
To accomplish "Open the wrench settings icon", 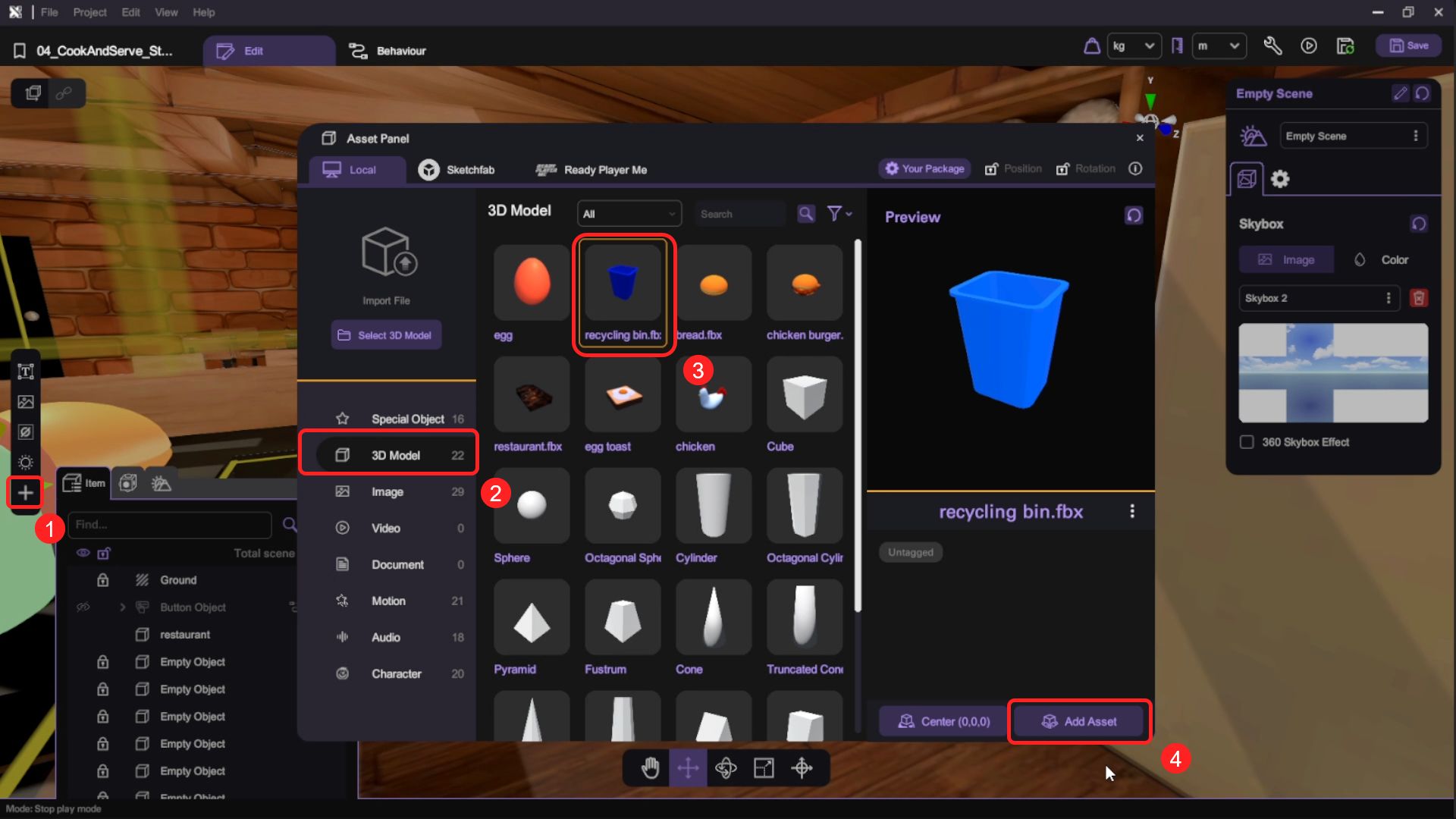I will coord(1272,46).
